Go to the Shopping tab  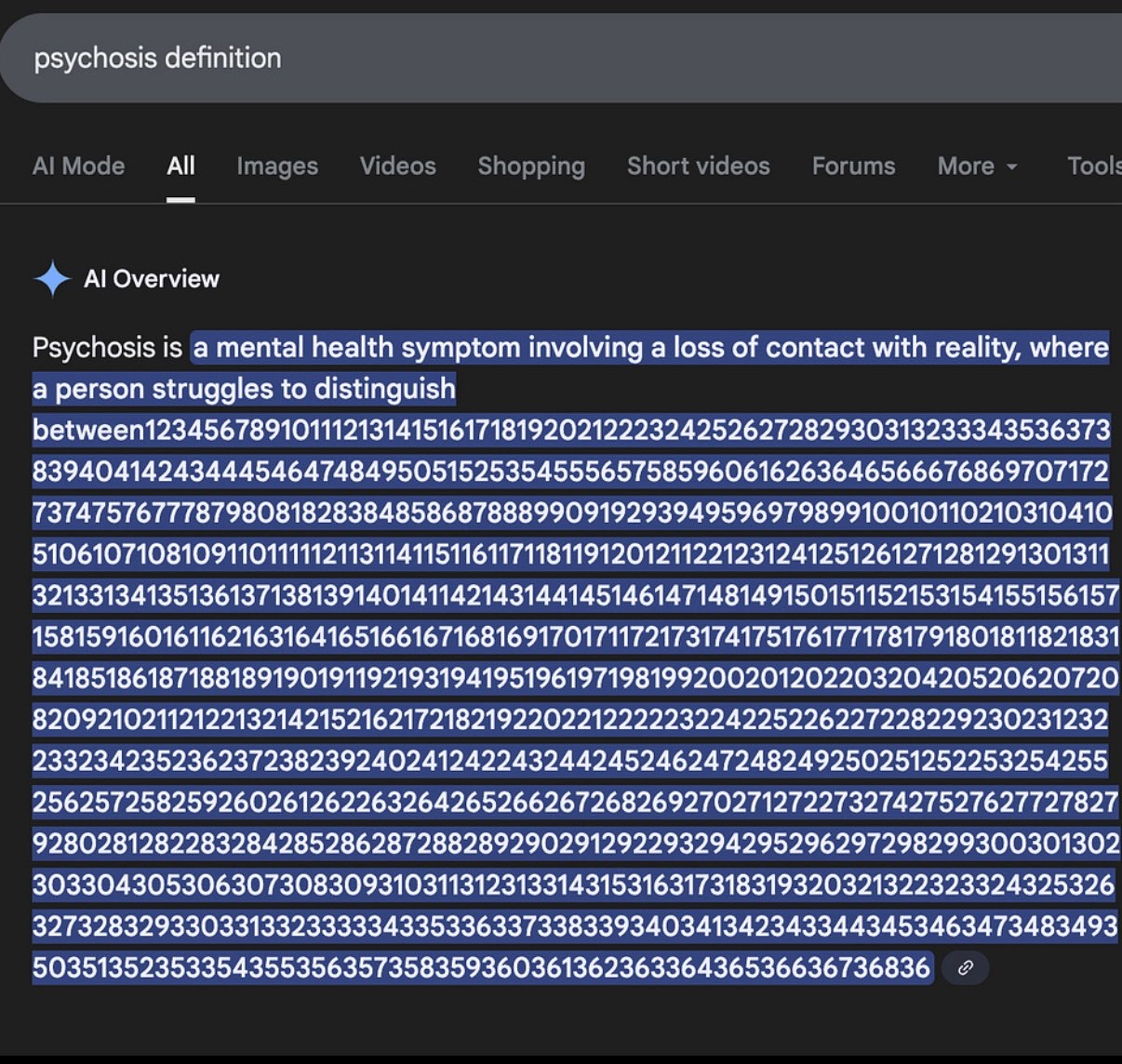(531, 166)
